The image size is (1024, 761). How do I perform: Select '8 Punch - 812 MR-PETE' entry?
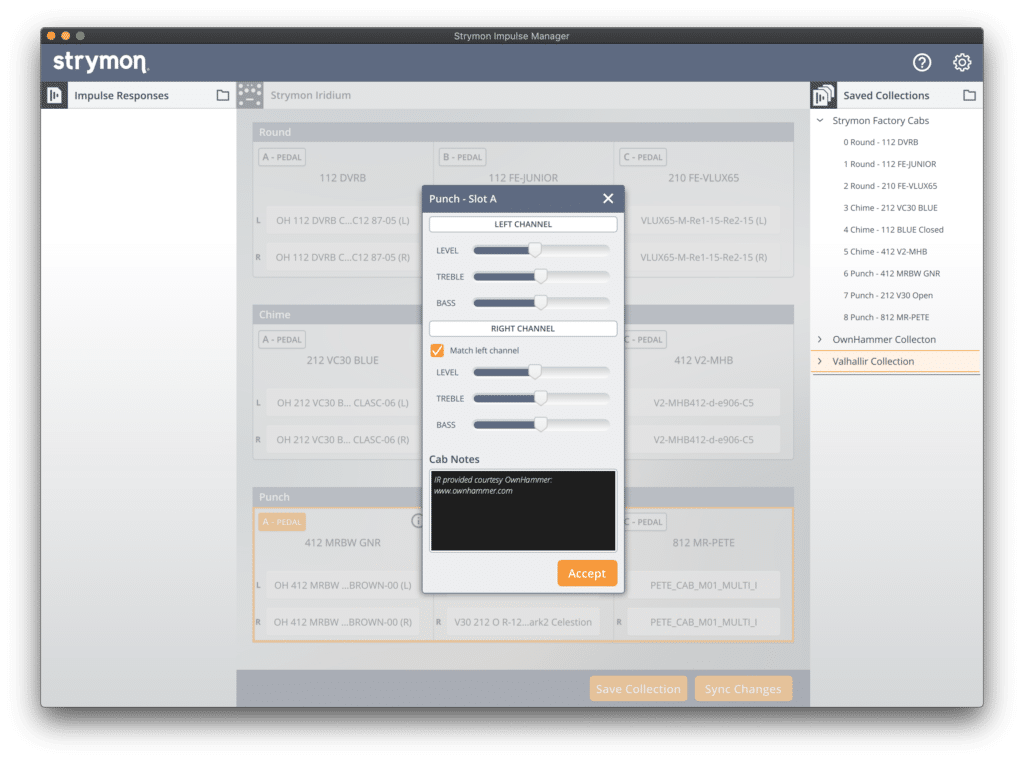[x=886, y=317]
